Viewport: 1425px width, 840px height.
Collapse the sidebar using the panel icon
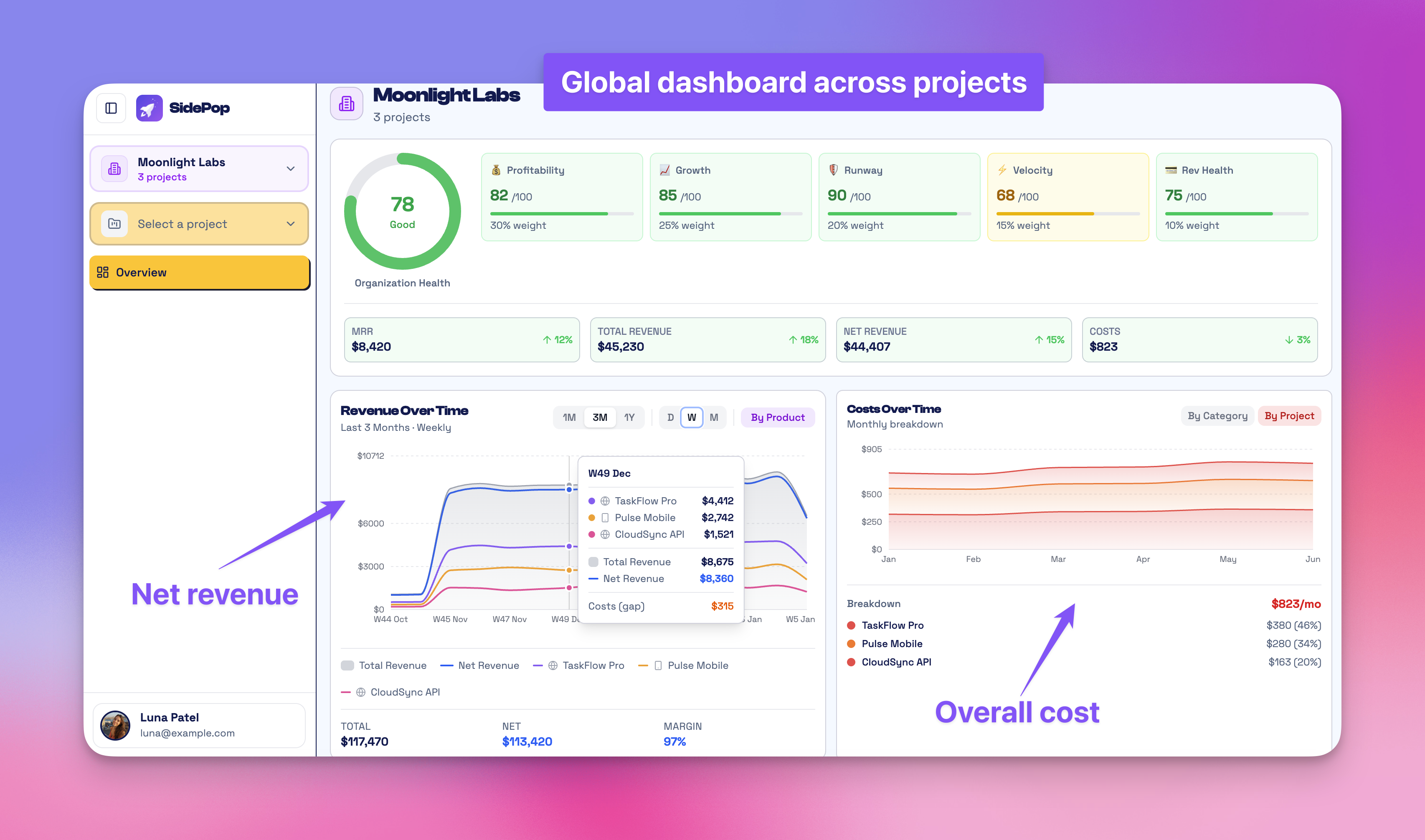111,108
